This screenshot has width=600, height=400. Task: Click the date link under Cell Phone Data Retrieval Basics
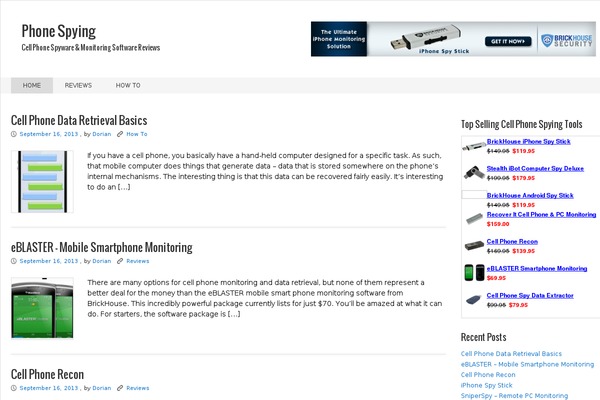point(49,134)
